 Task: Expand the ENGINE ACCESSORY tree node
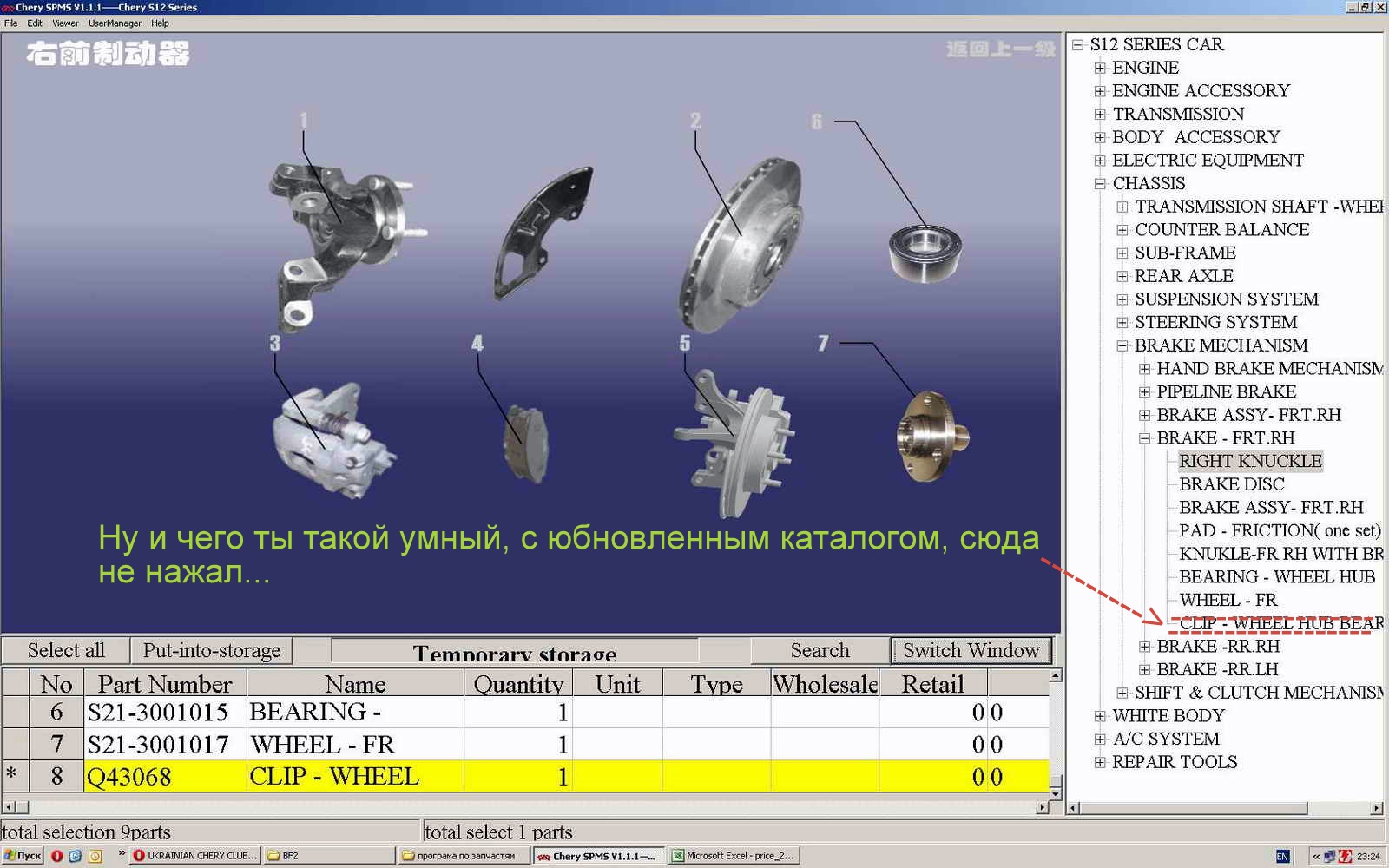click(x=1100, y=90)
